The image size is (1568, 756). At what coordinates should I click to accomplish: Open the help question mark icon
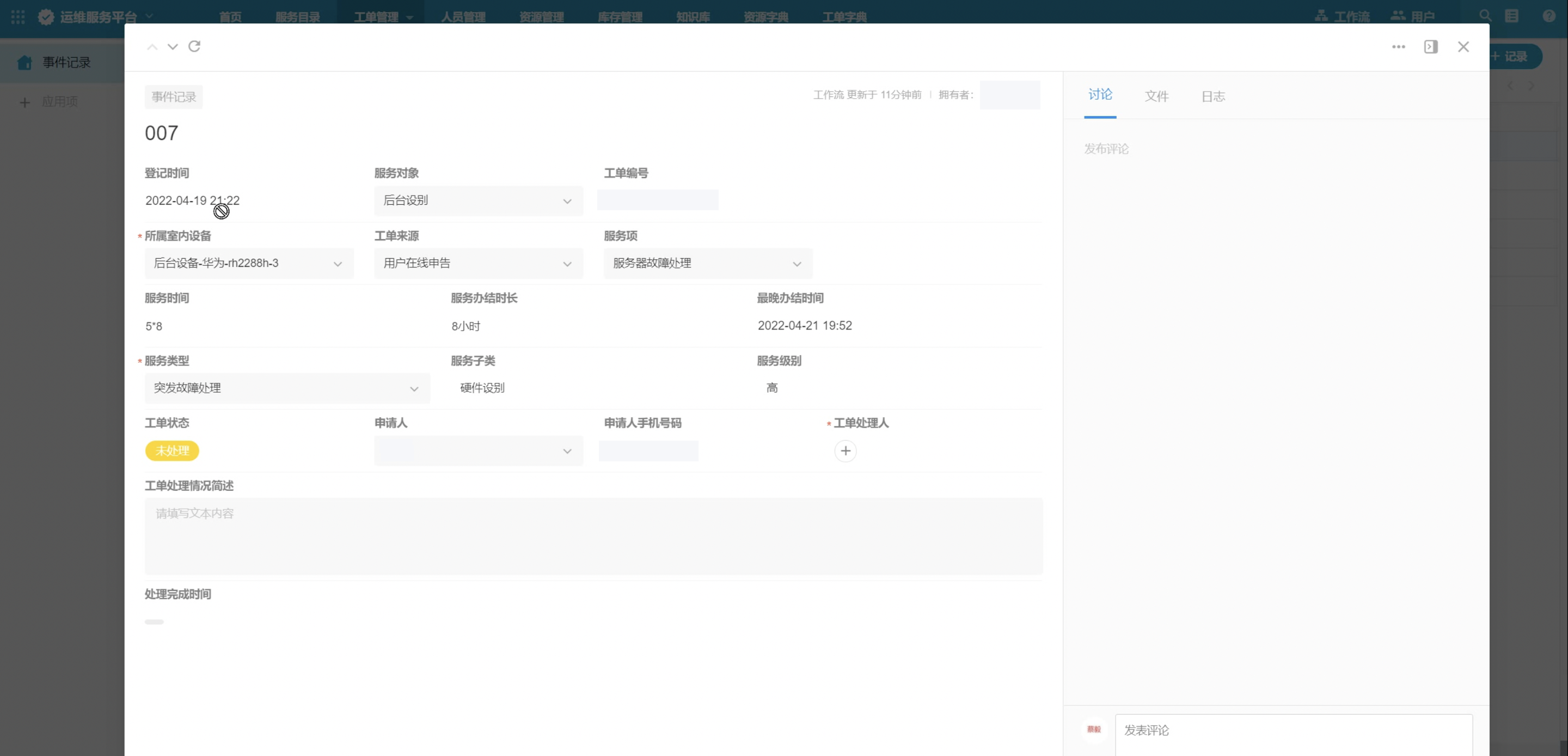coord(1549,16)
